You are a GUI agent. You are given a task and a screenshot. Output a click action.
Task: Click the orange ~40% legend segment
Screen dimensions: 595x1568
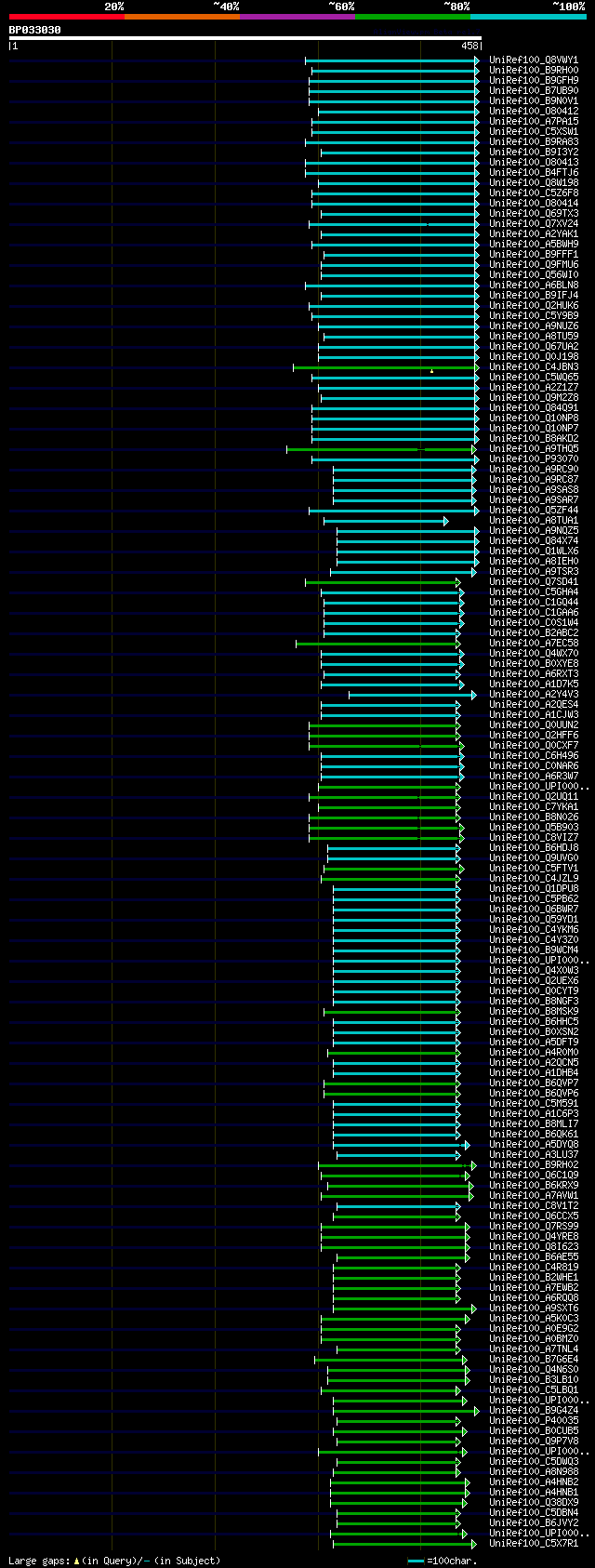[181, 17]
